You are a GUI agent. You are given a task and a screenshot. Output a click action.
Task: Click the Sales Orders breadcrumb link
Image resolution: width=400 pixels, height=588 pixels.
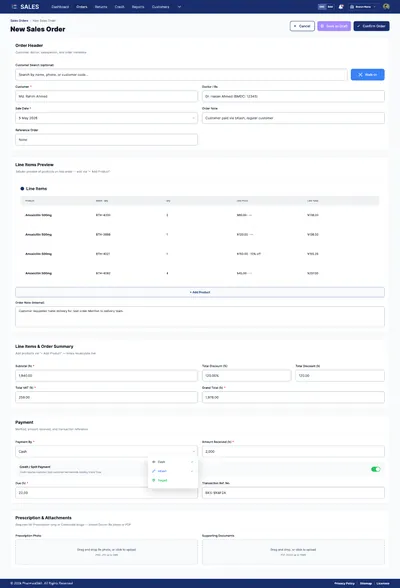pos(19,21)
